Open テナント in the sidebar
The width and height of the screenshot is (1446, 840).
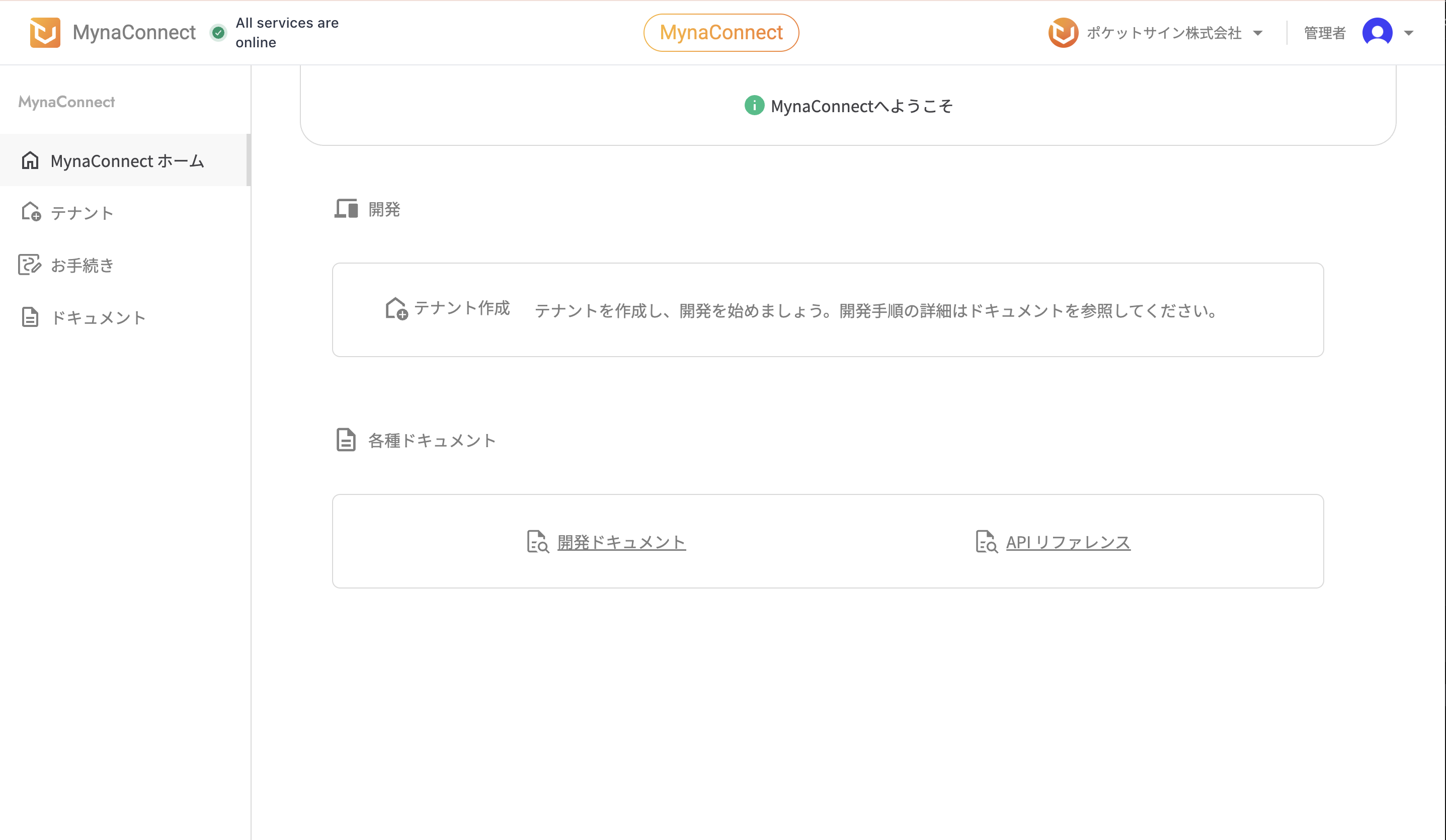coord(125,212)
